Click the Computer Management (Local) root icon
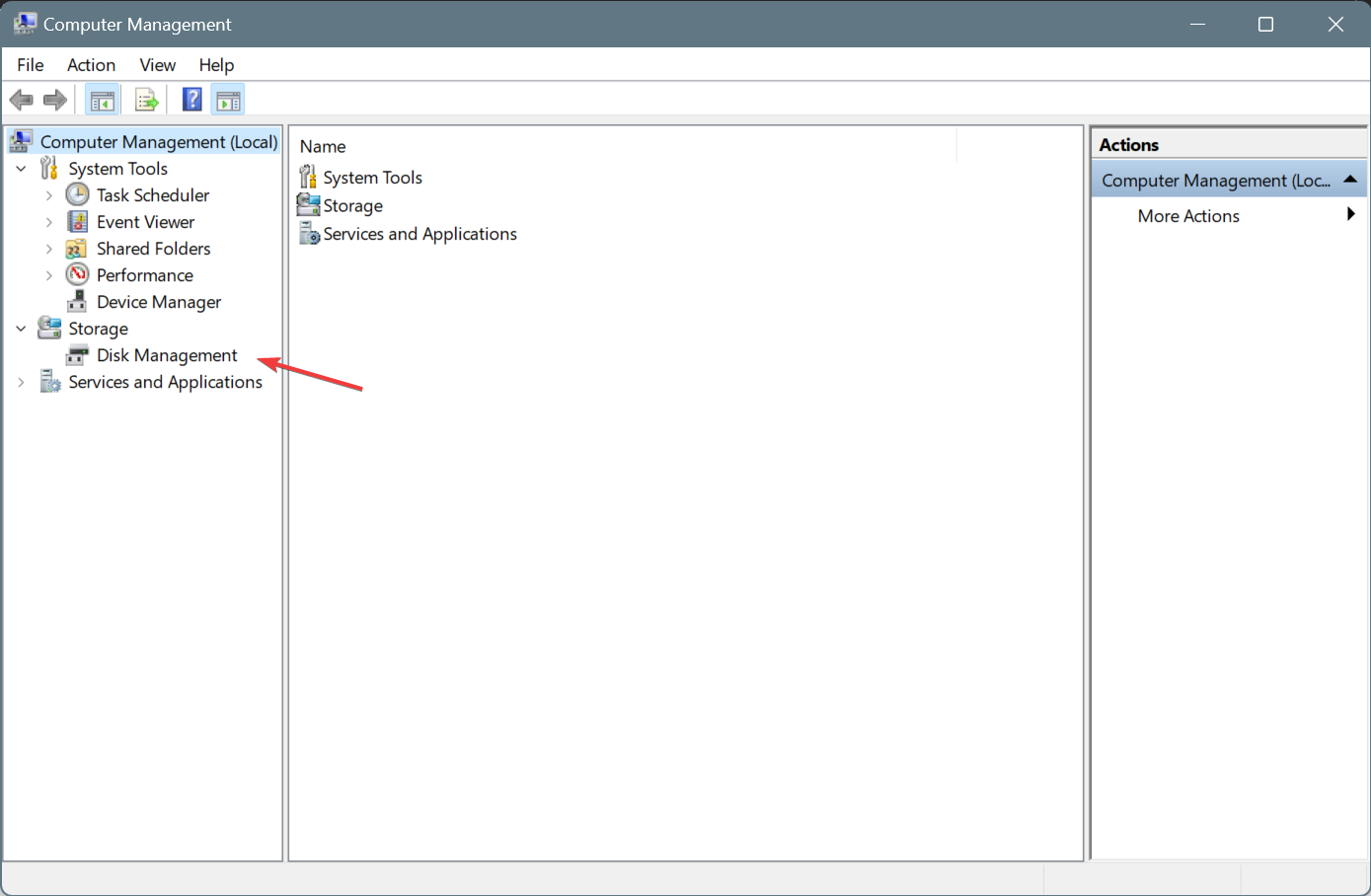This screenshot has width=1371, height=896. click(x=22, y=141)
